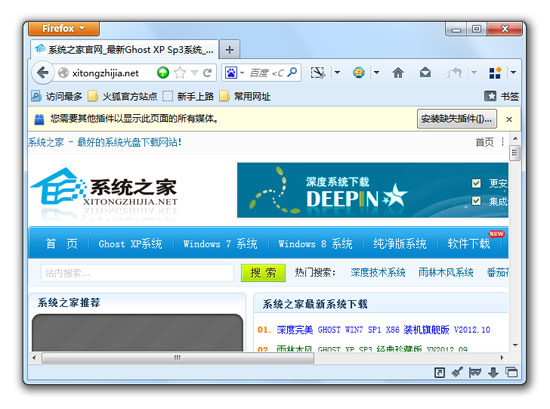
Task: Click the xitongzhijia.net address field
Action: pyautogui.click(x=105, y=73)
